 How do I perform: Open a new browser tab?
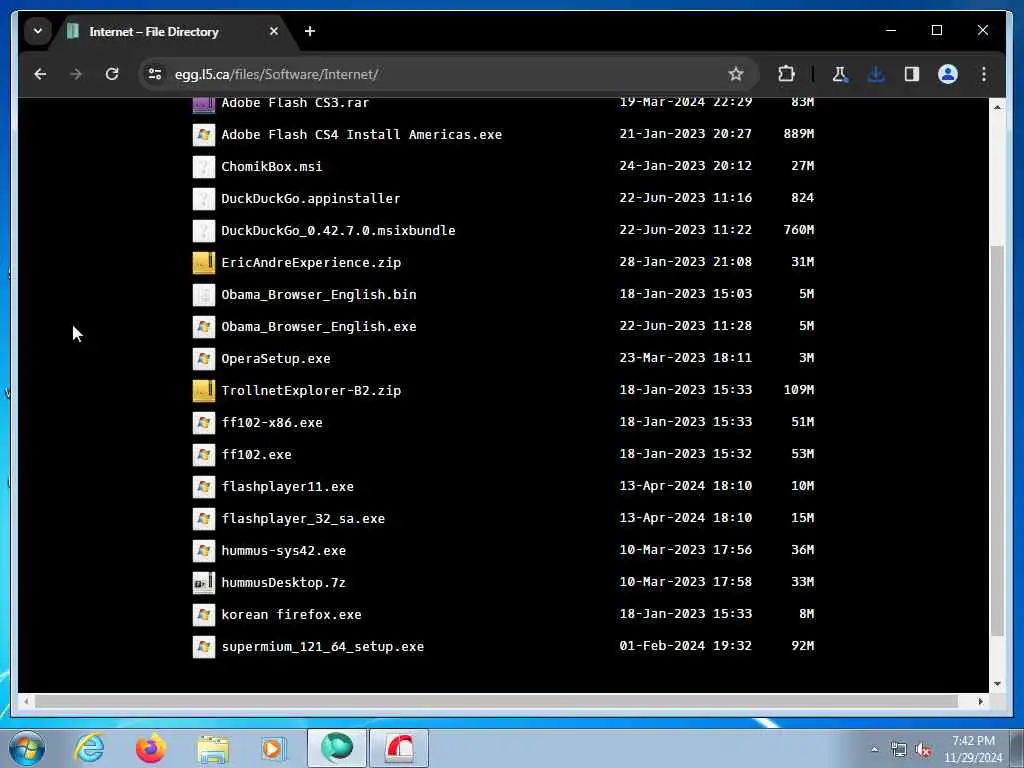tap(310, 31)
